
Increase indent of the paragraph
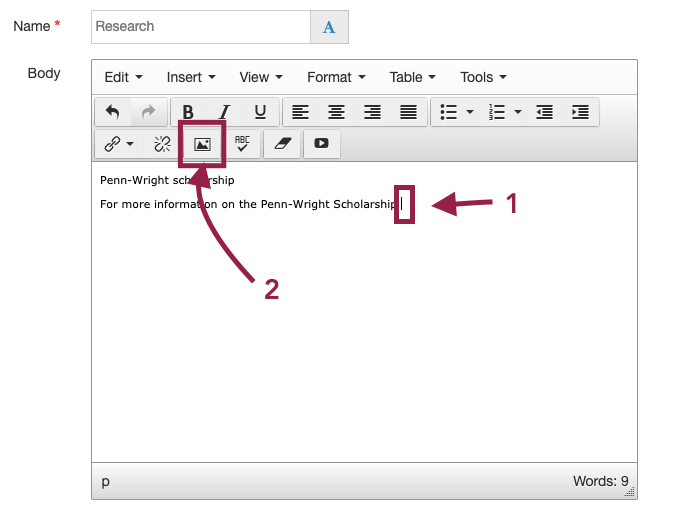(x=580, y=112)
